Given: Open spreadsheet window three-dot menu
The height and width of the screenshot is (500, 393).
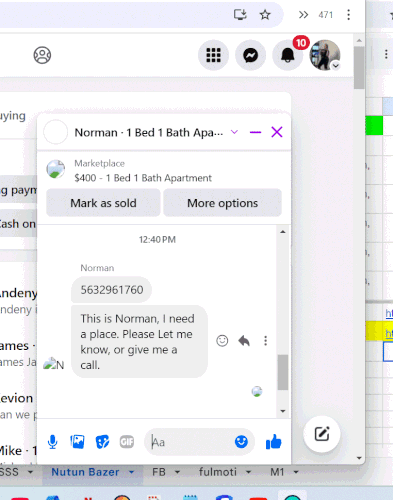Looking at the screenshot, I should [x=386, y=54].
